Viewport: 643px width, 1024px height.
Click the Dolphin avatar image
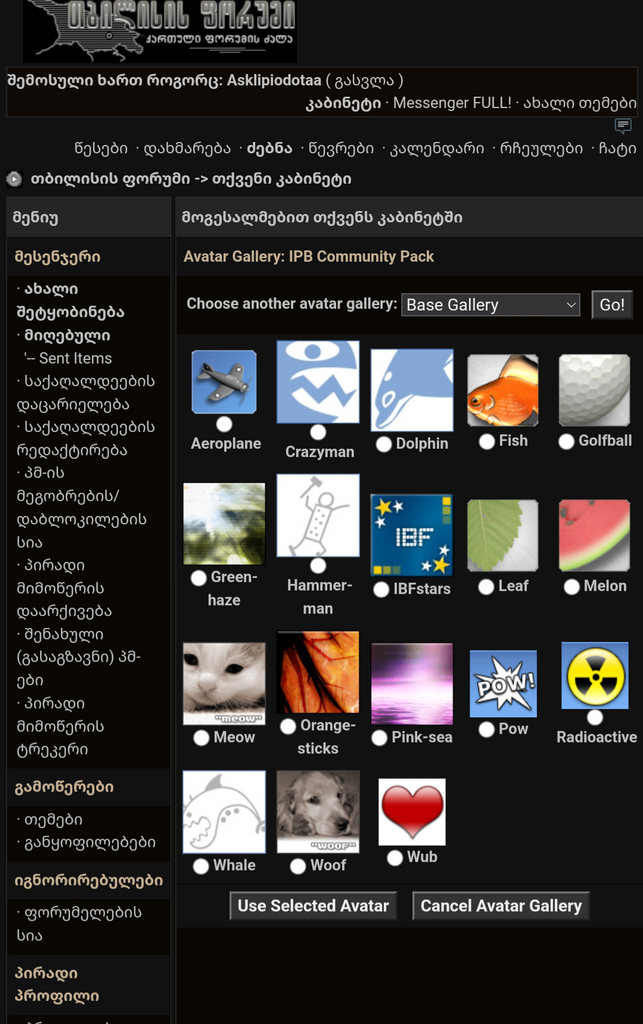[412, 390]
